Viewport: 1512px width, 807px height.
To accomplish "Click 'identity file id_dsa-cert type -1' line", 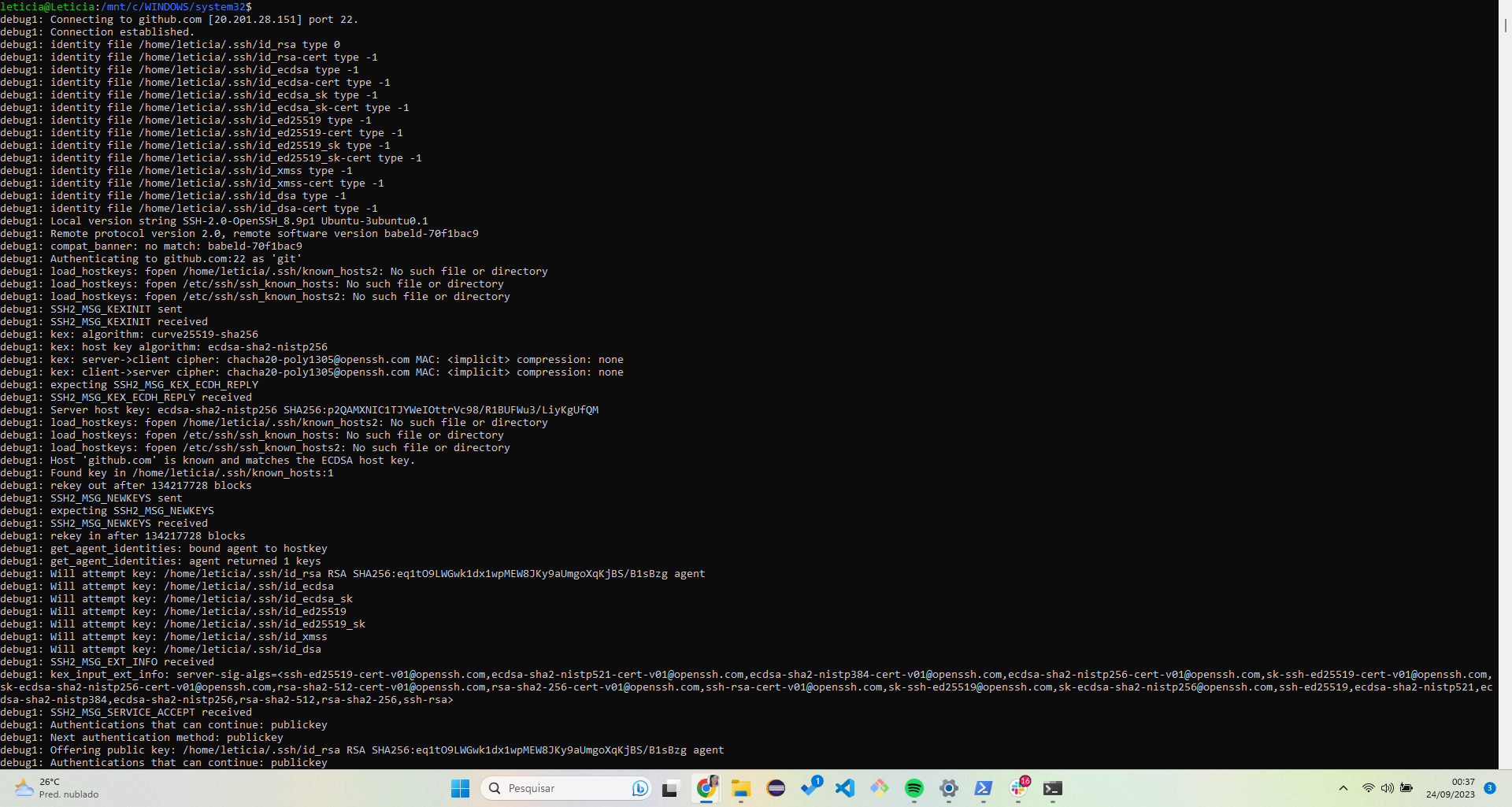I will 189,208.
